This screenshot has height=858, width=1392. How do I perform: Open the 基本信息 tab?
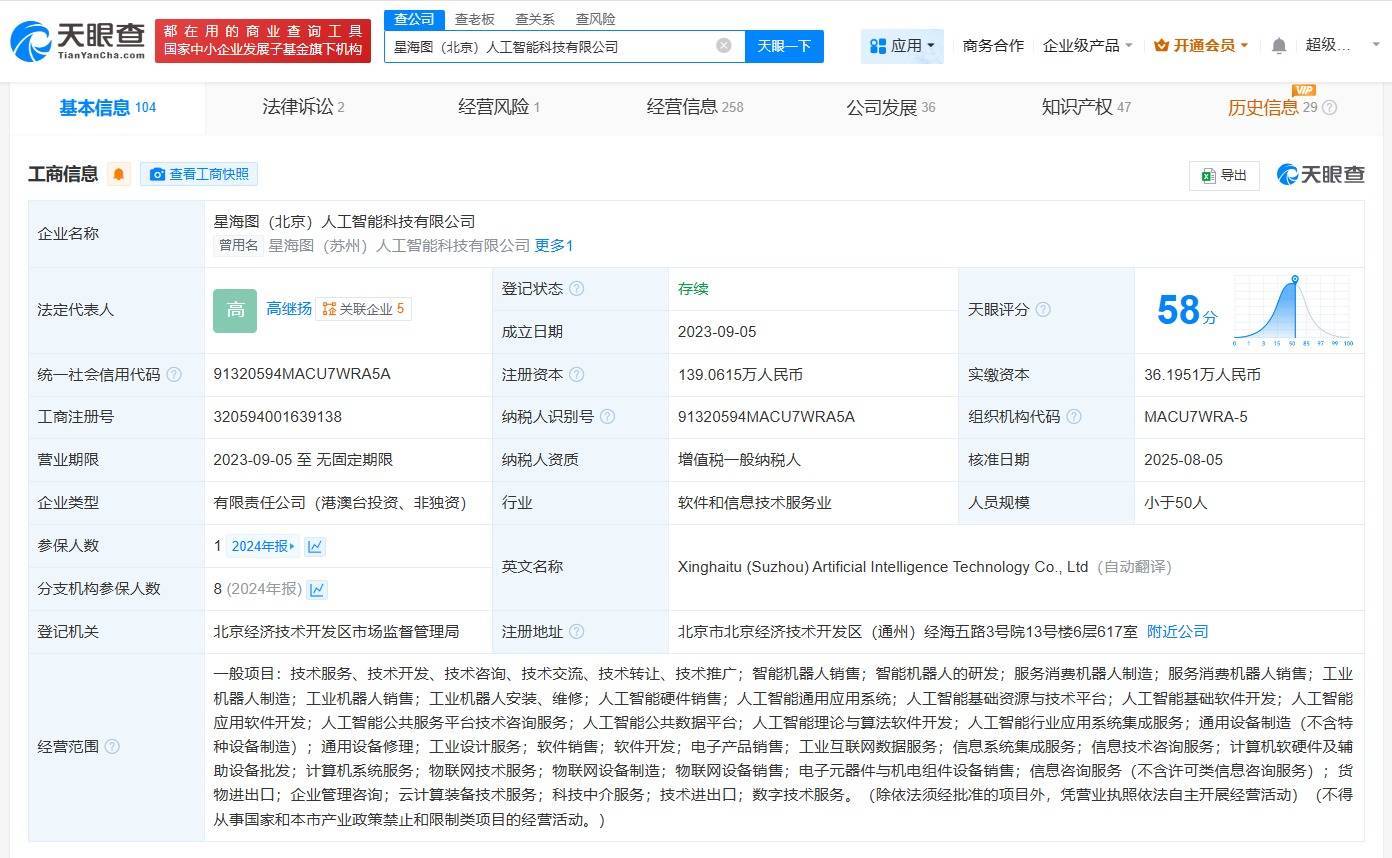tap(107, 108)
